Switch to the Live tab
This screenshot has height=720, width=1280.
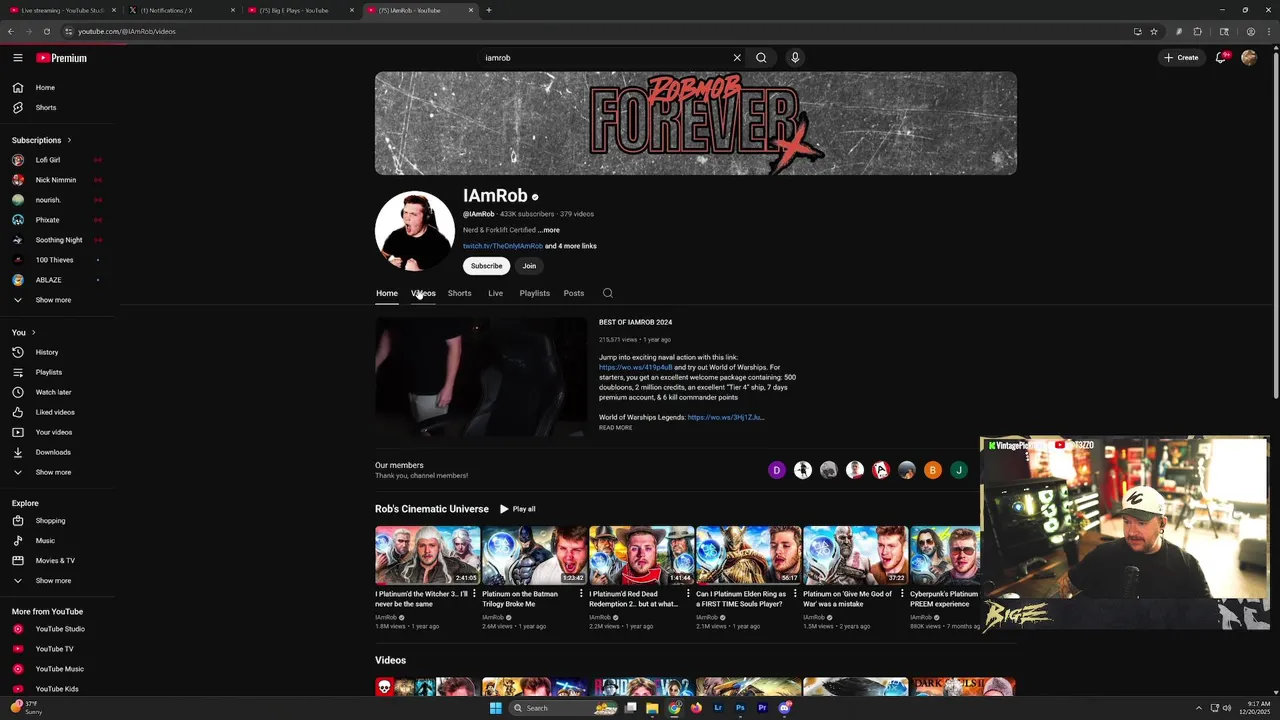(x=495, y=293)
